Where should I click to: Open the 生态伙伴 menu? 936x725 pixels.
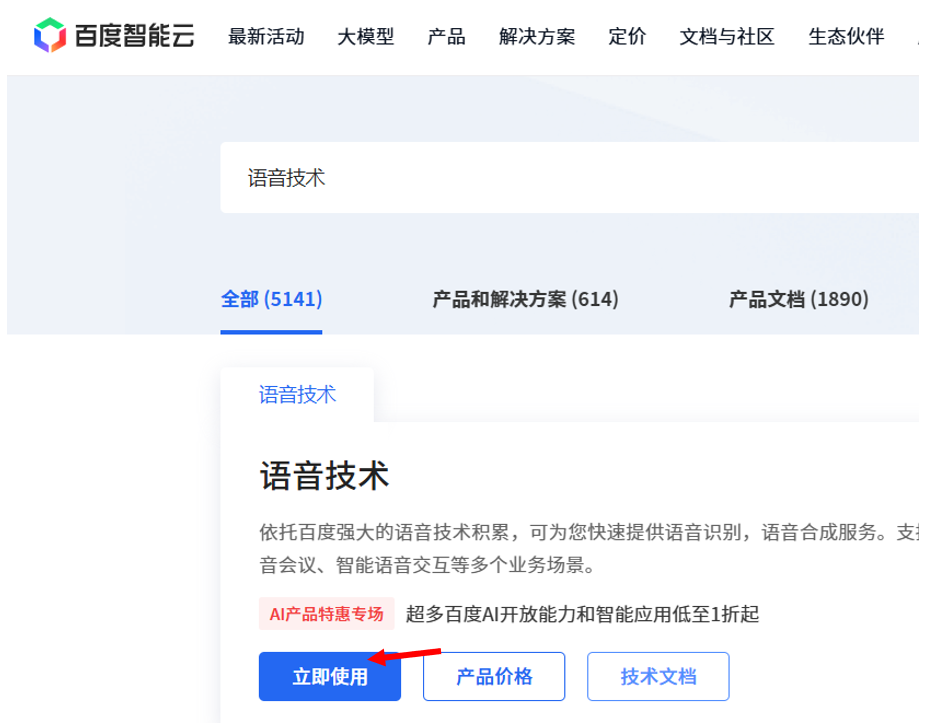click(846, 36)
